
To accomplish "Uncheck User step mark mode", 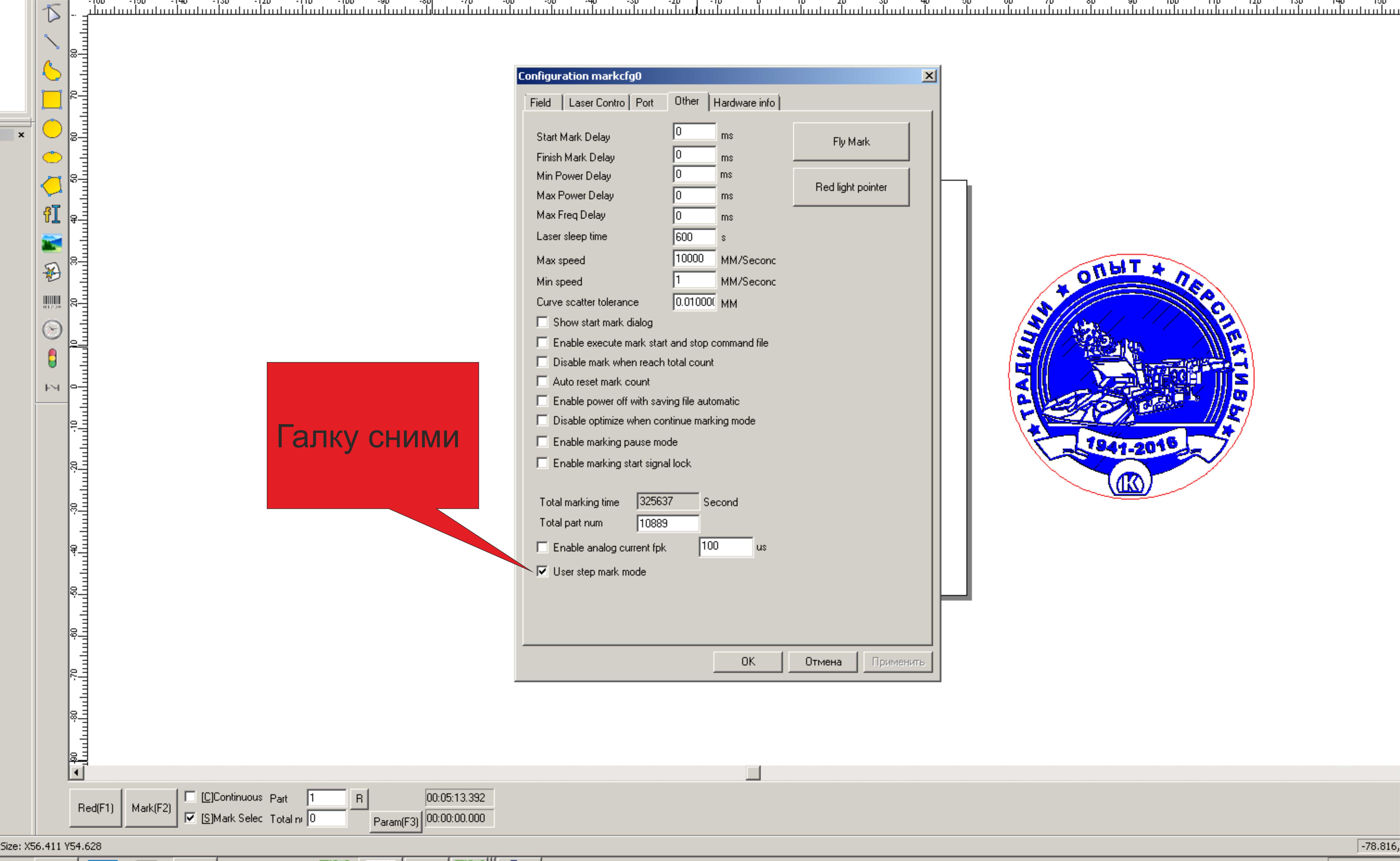I will pos(542,571).
